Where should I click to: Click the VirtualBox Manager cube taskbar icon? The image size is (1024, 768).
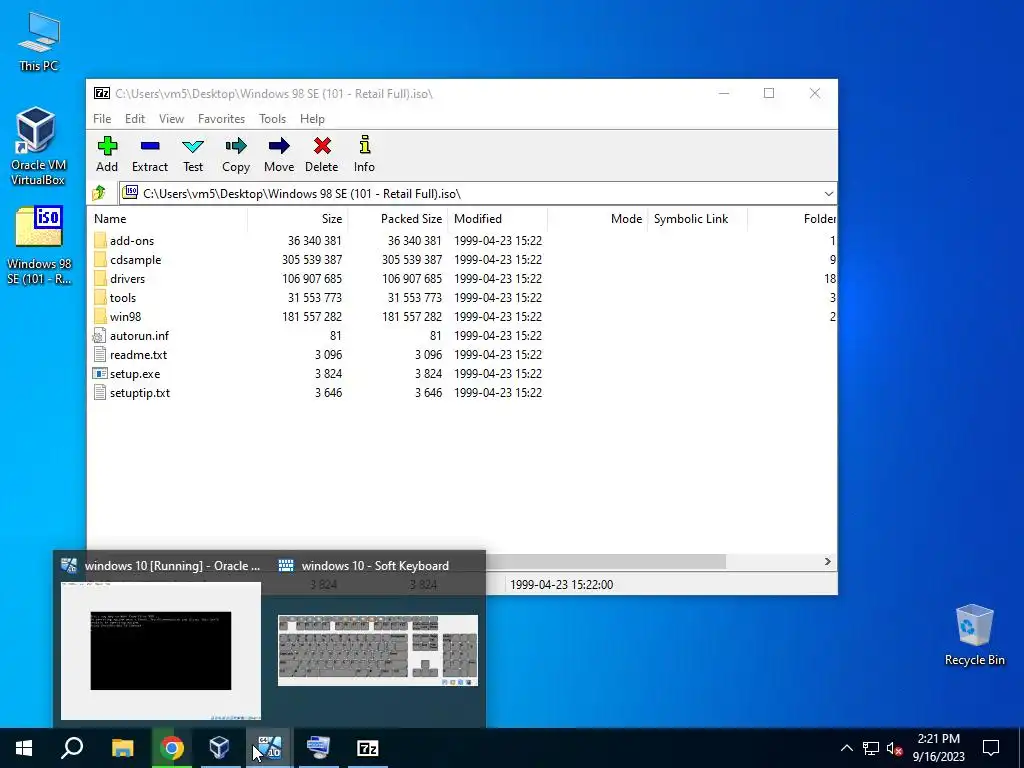coord(219,748)
